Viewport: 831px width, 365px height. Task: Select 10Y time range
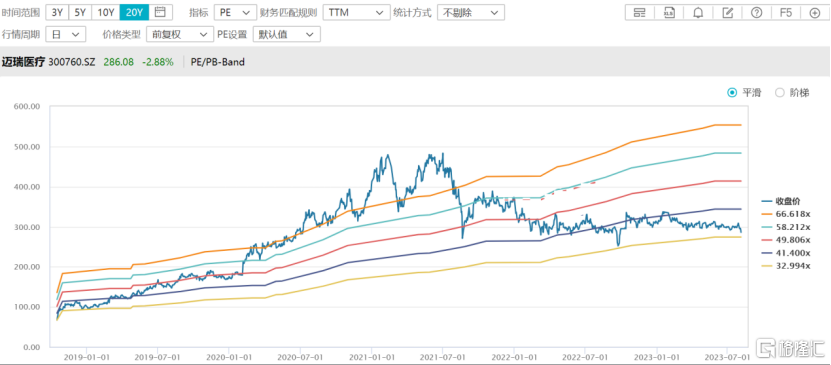tap(105, 12)
